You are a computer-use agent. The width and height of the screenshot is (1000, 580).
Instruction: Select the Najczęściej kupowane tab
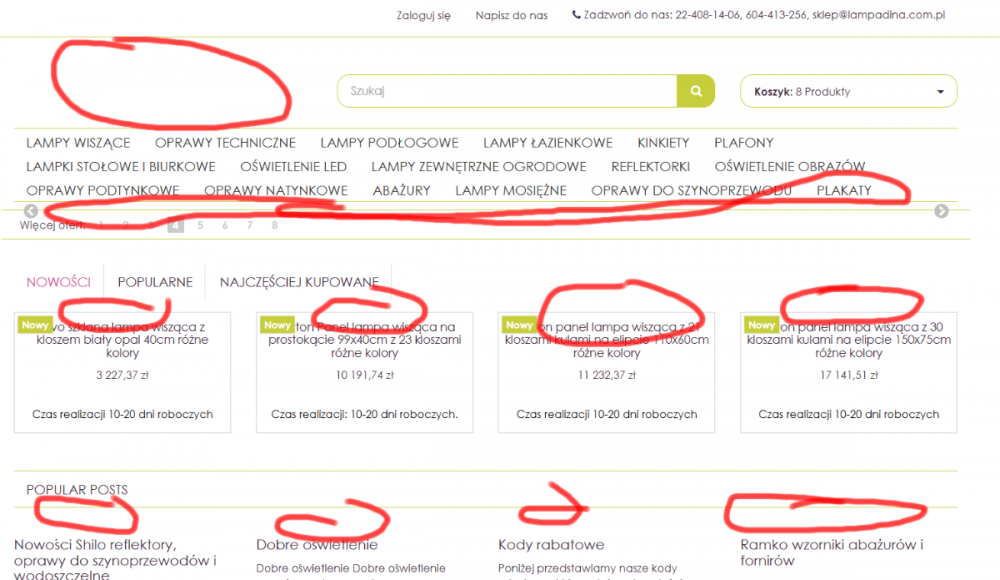pyautogui.click(x=299, y=282)
